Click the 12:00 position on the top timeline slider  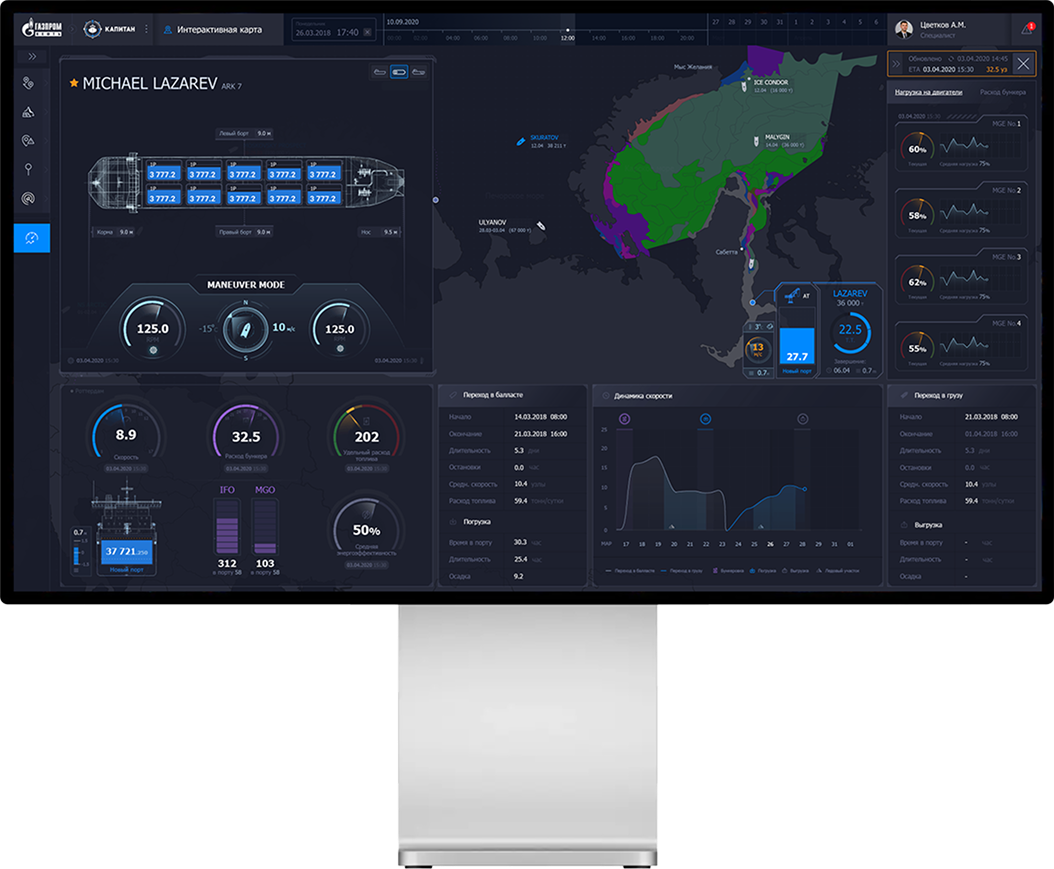tap(567, 32)
